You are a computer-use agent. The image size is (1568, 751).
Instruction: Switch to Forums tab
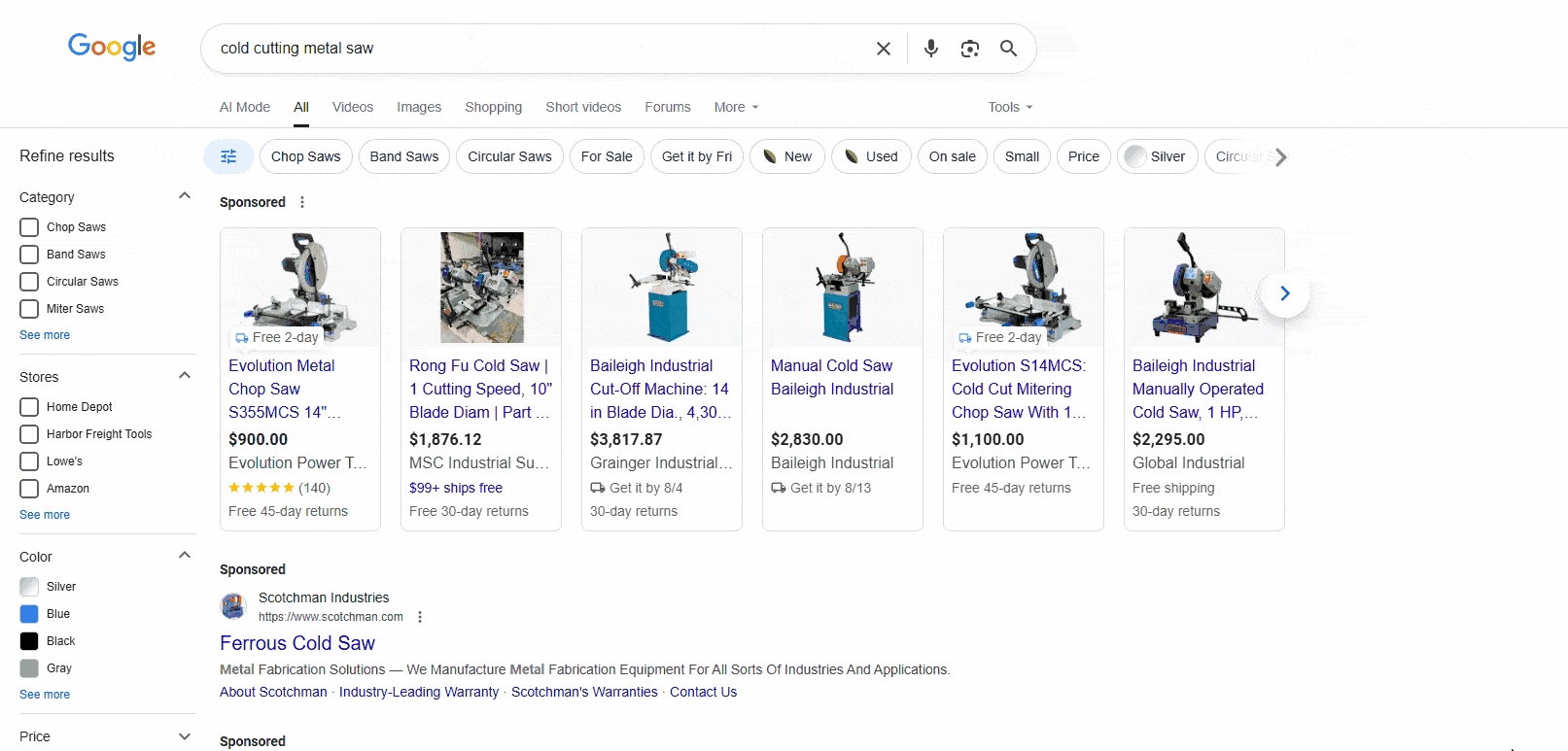point(668,107)
